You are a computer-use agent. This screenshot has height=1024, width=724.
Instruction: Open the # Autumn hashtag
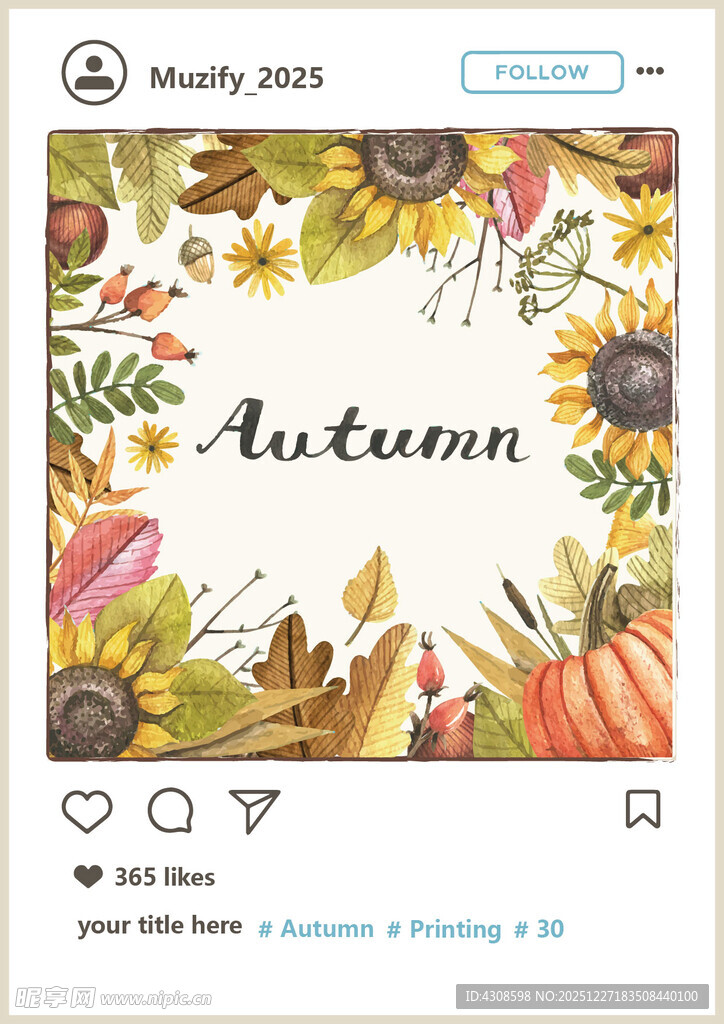coord(316,929)
